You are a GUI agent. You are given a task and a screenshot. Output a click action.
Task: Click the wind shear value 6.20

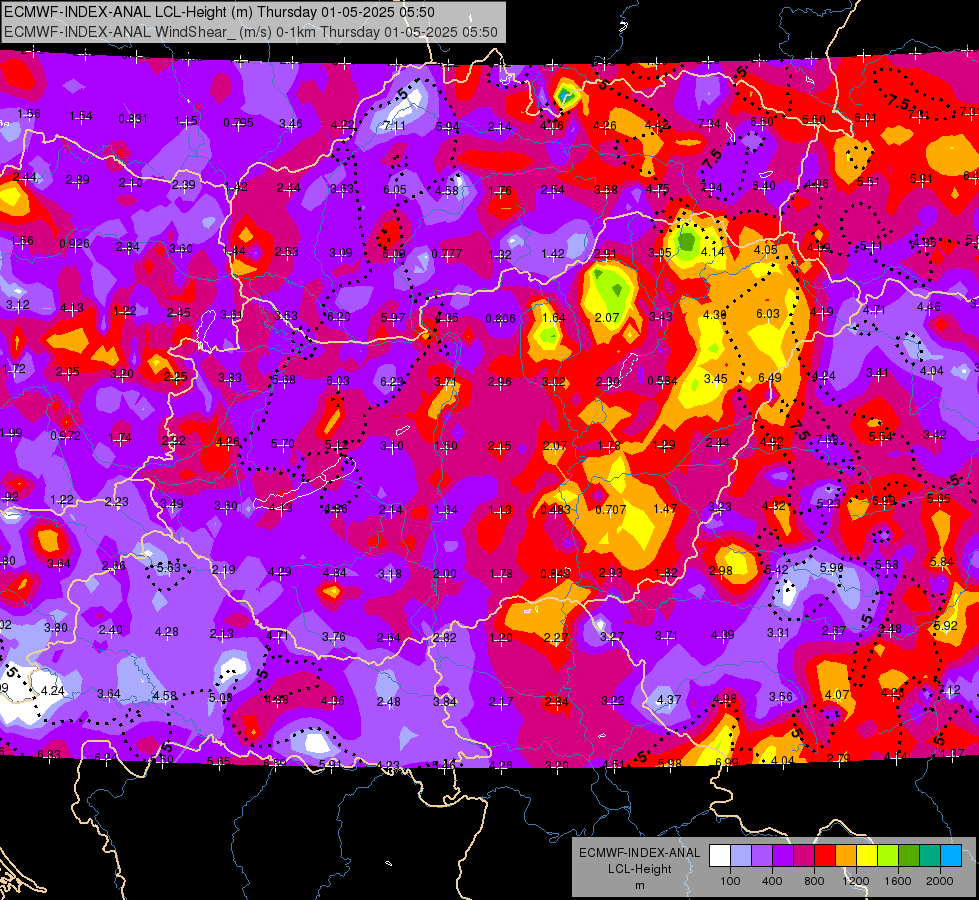[x=339, y=317]
